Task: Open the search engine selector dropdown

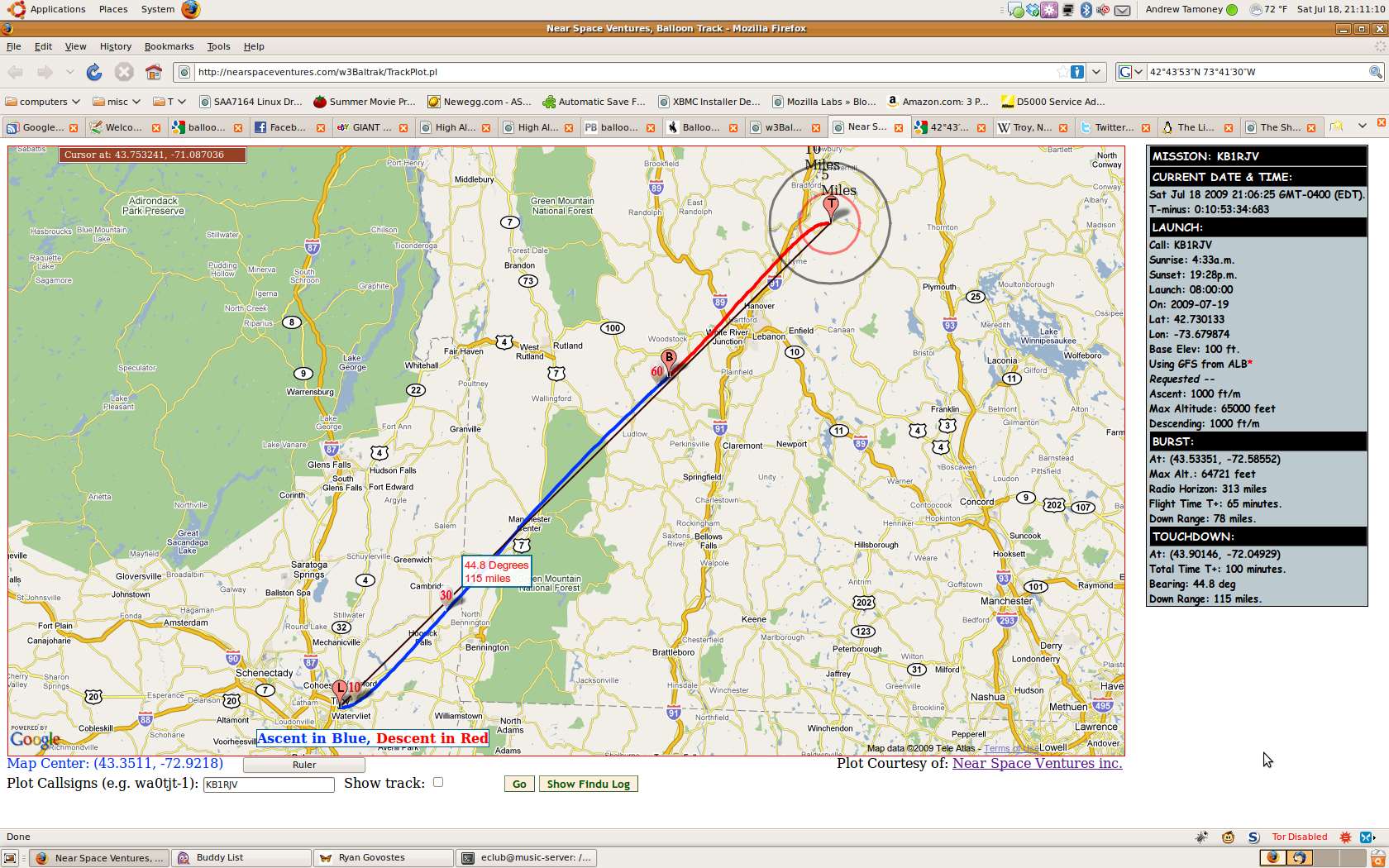Action: pos(1130,72)
